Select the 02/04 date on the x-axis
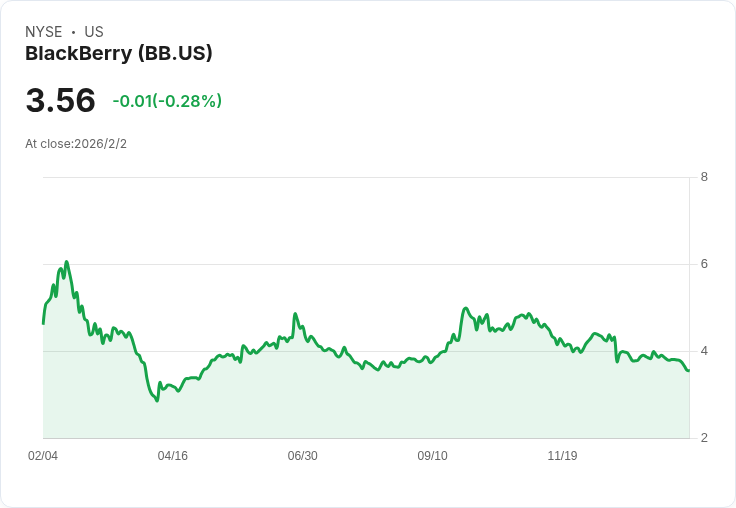This screenshot has height=508, width=736. click(x=43, y=456)
